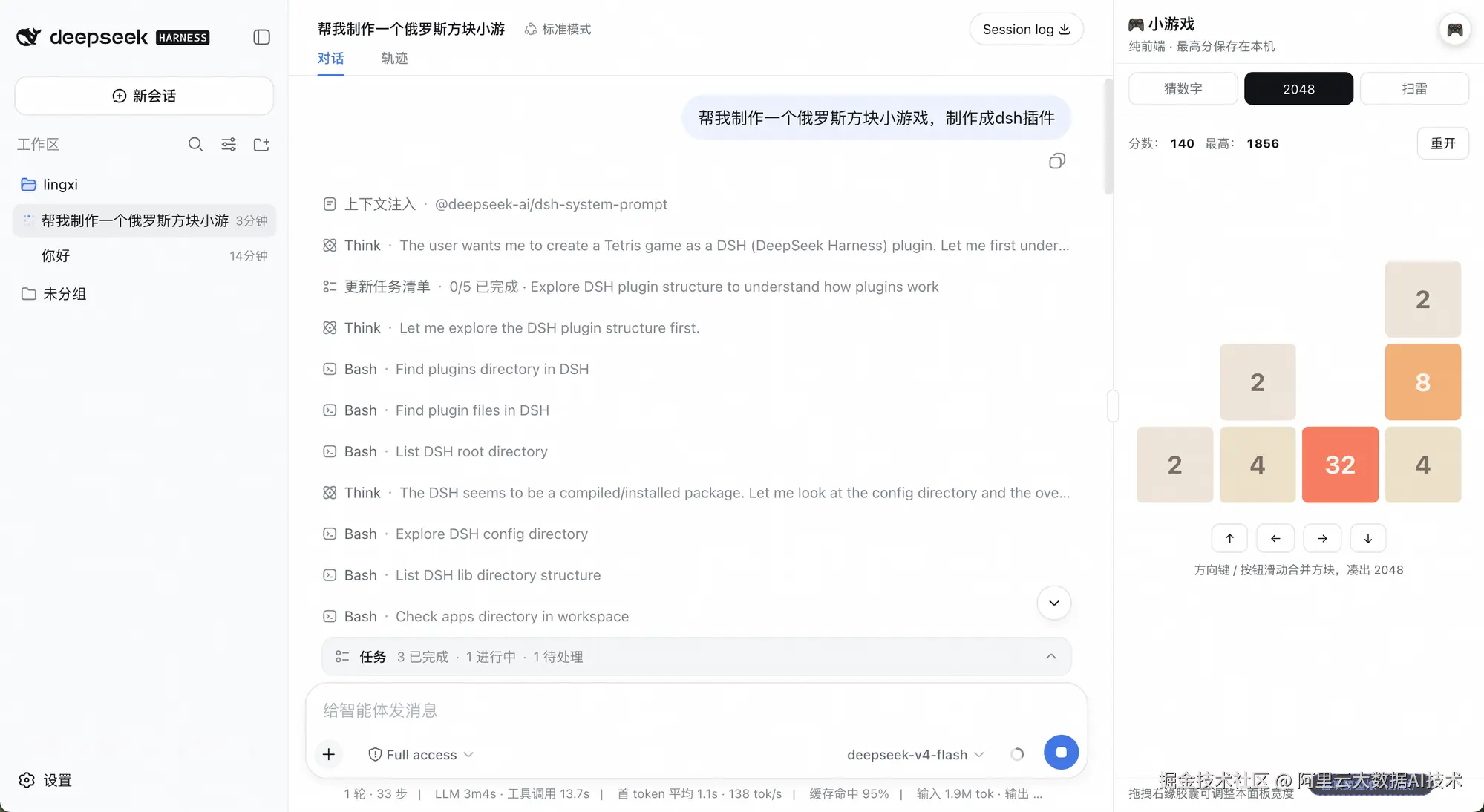
Task: Switch to the 对话 tab
Action: 330,59
